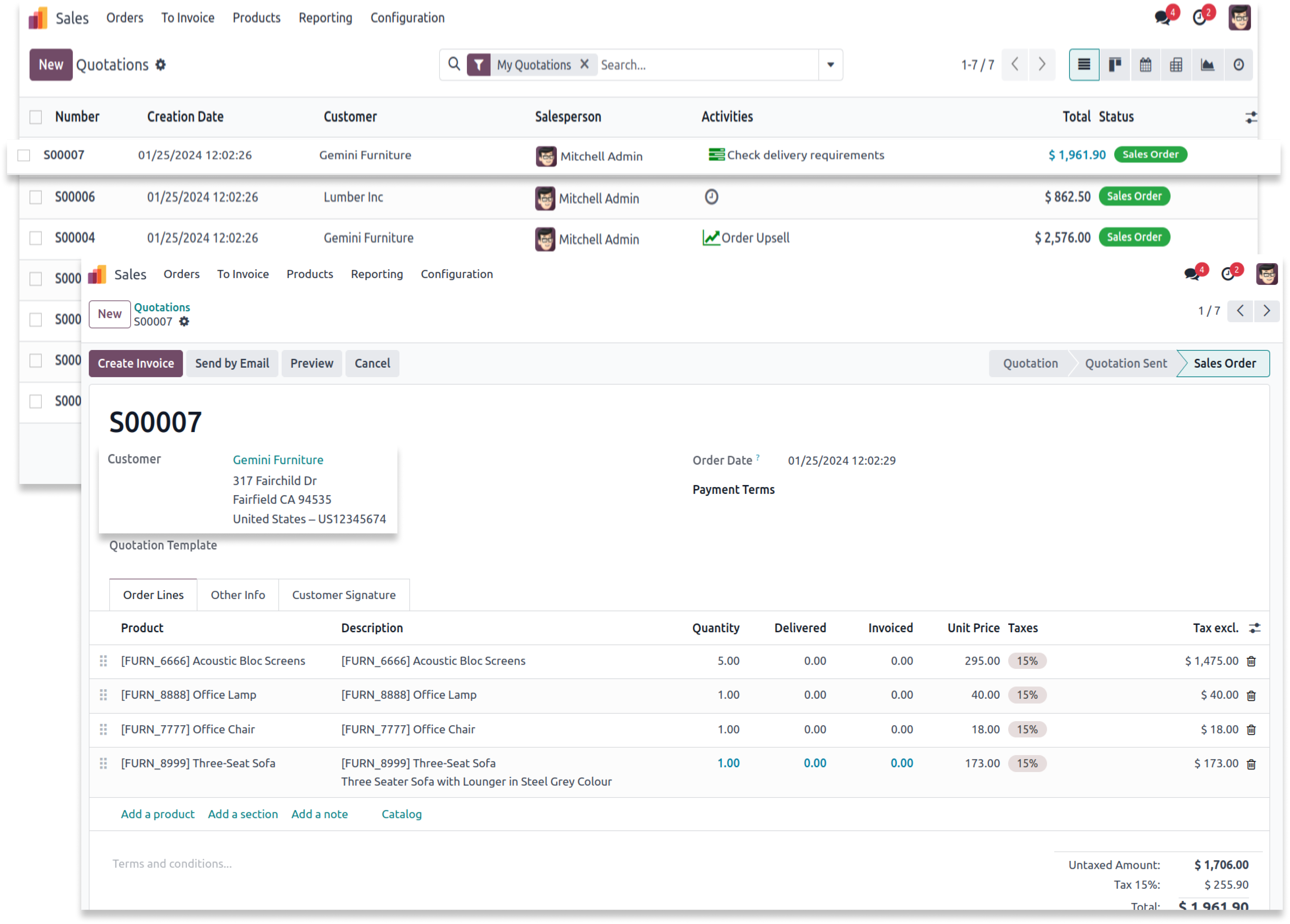1290x924 pixels.
Task: Delete the Acoustic Bloc Screens order line
Action: (x=1251, y=661)
